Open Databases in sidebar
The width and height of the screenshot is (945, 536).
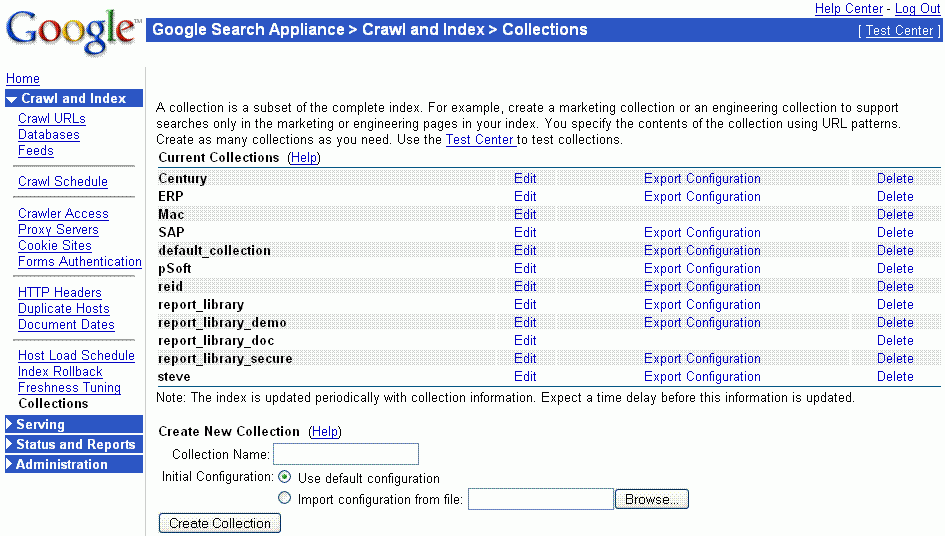pyautogui.click(x=49, y=134)
